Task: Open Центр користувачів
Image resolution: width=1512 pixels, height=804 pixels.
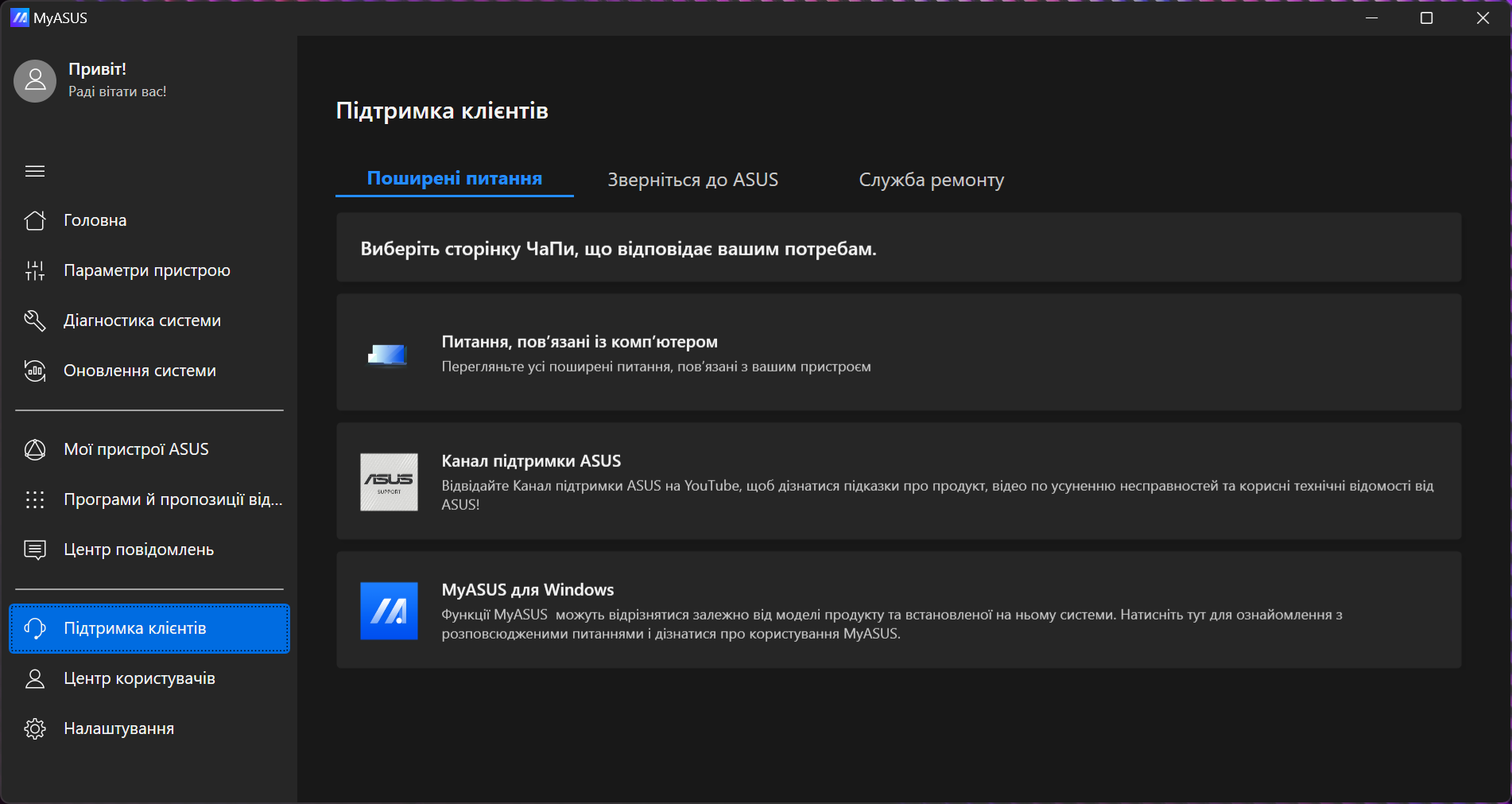Action: point(139,678)
